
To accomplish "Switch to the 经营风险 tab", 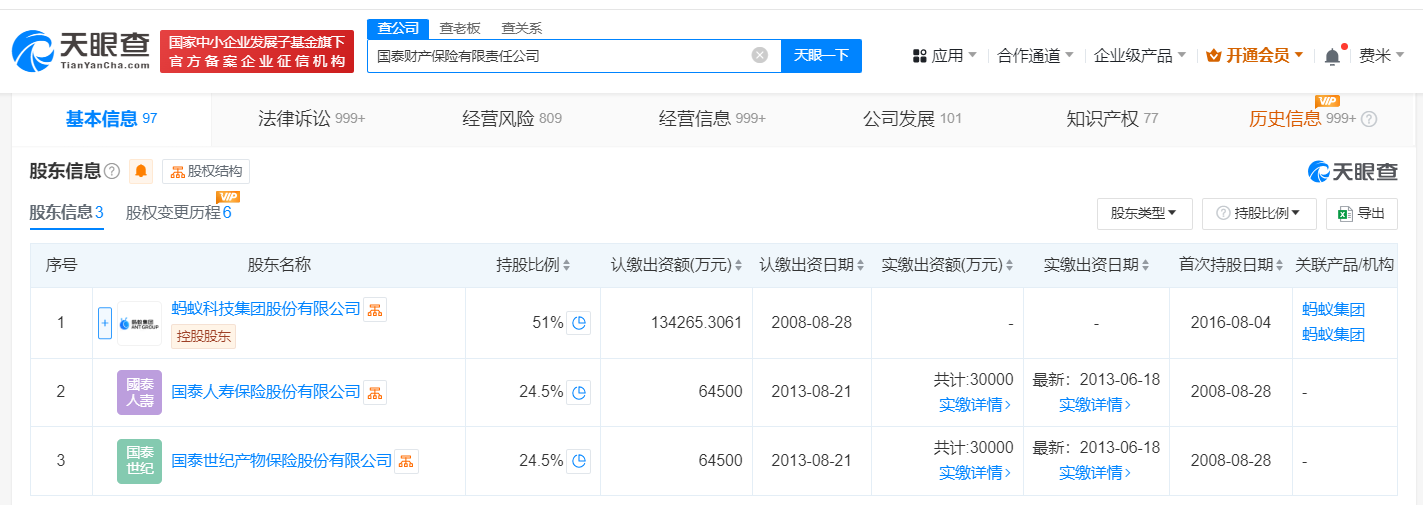I will (511, 119).
